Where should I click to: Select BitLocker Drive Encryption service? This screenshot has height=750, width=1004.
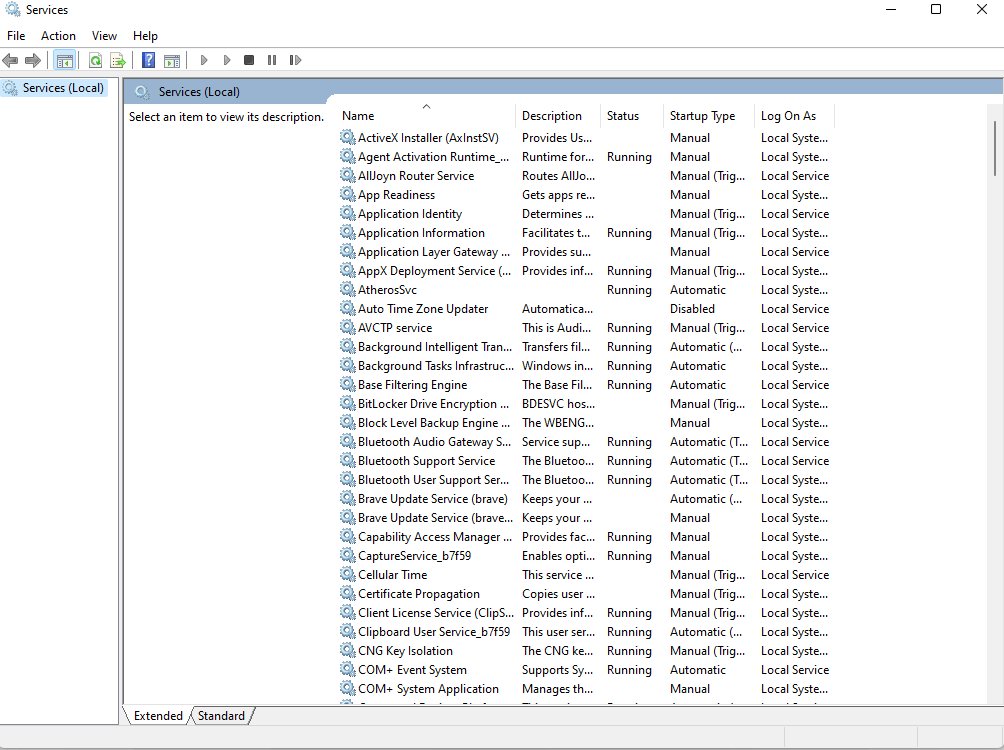coord(585,404)
